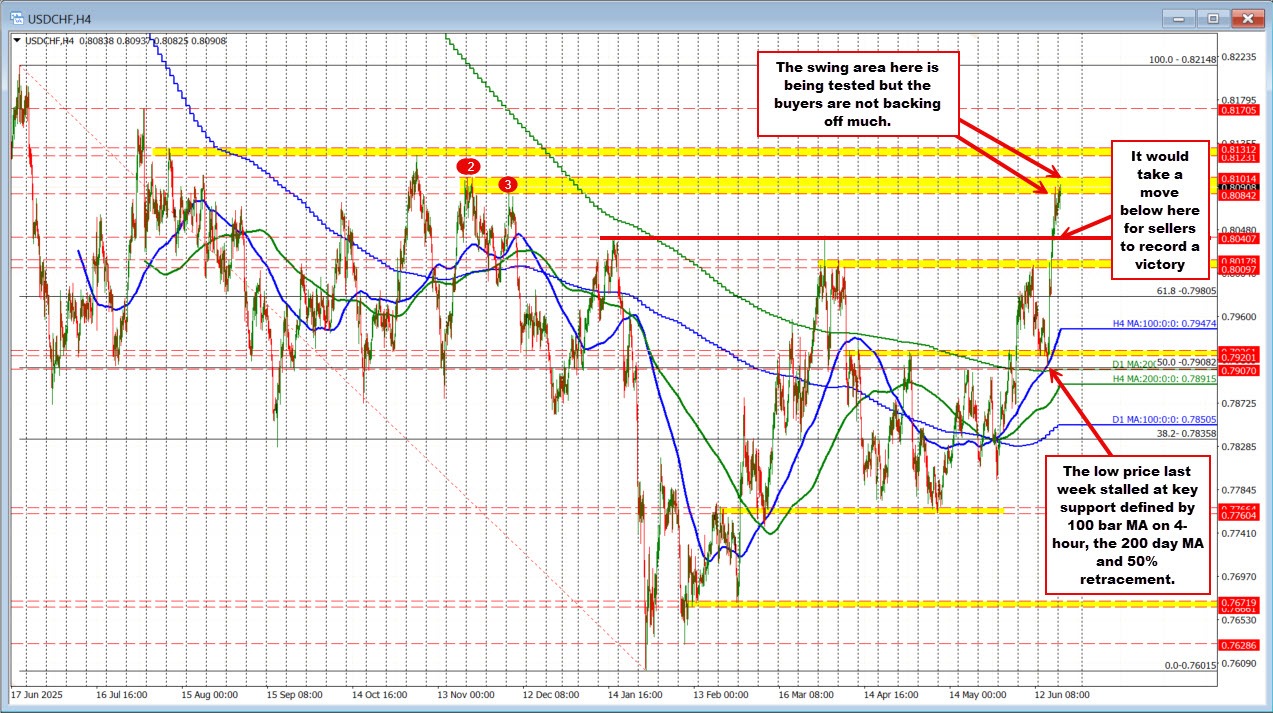1273x713 pixels.
Task: Click the 0.76090 price scale value
Action: point(1239,663)
